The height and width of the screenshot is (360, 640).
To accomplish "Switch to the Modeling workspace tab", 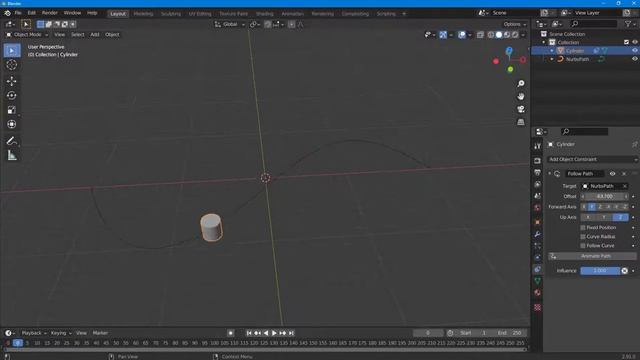I will 143,13.
